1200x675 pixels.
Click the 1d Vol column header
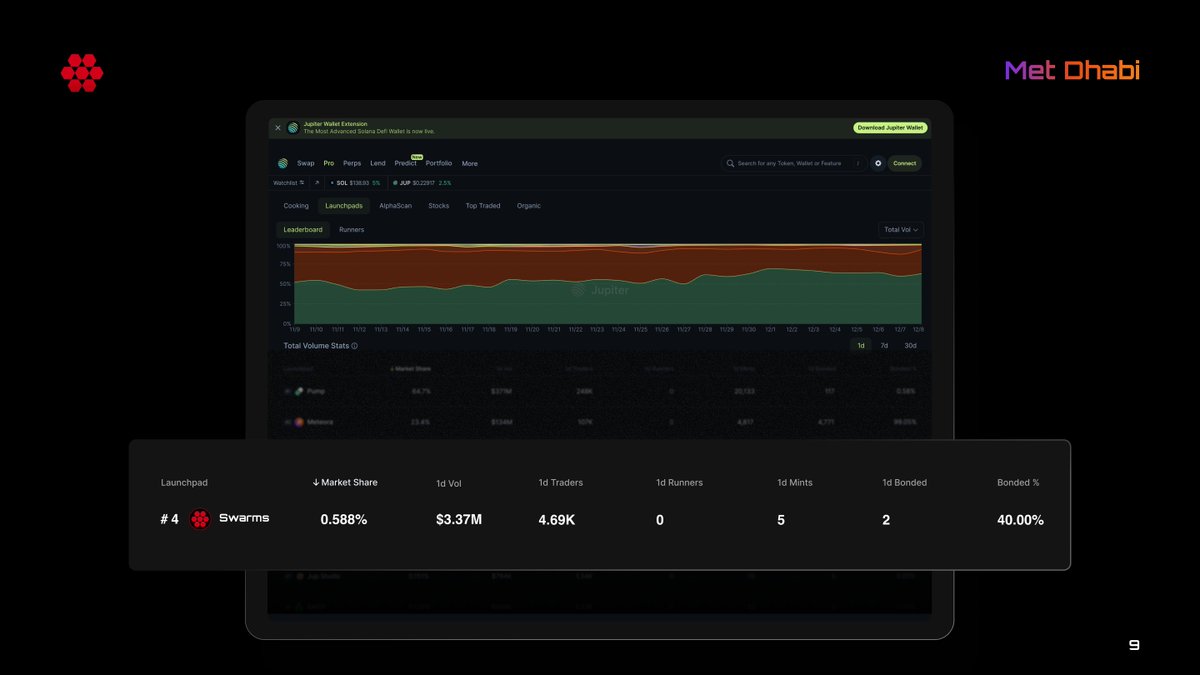449,483
